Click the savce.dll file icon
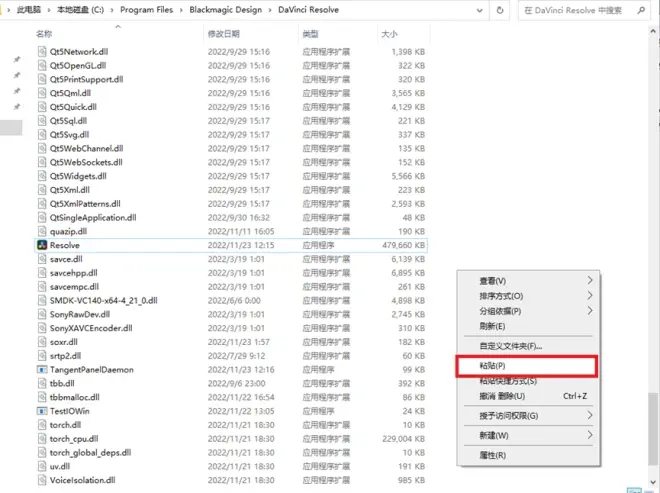660x493 pixels. pos(42,259)
